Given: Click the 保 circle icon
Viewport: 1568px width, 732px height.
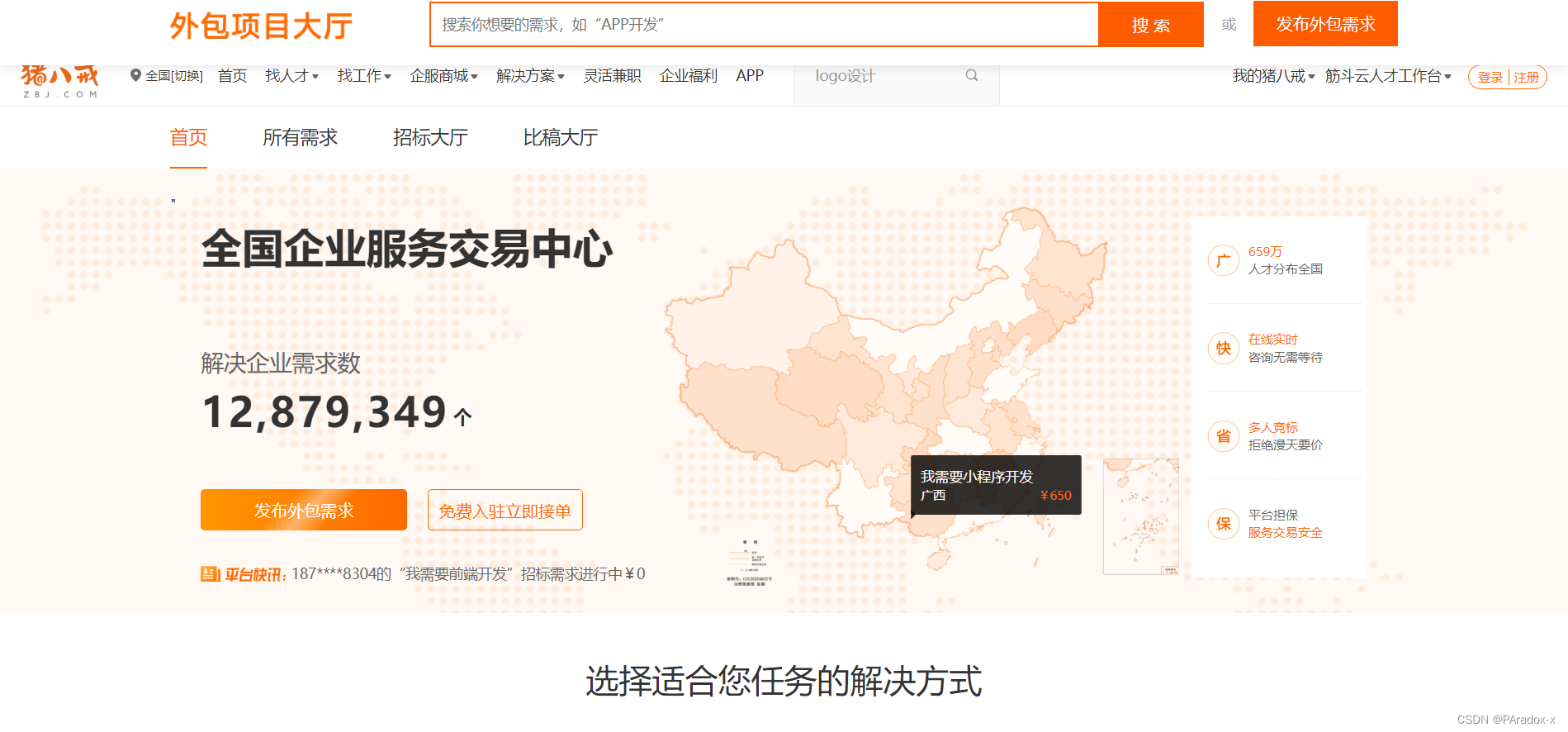Looking at the screenshot, I should pyautogui.click(x=1223, y=523).
